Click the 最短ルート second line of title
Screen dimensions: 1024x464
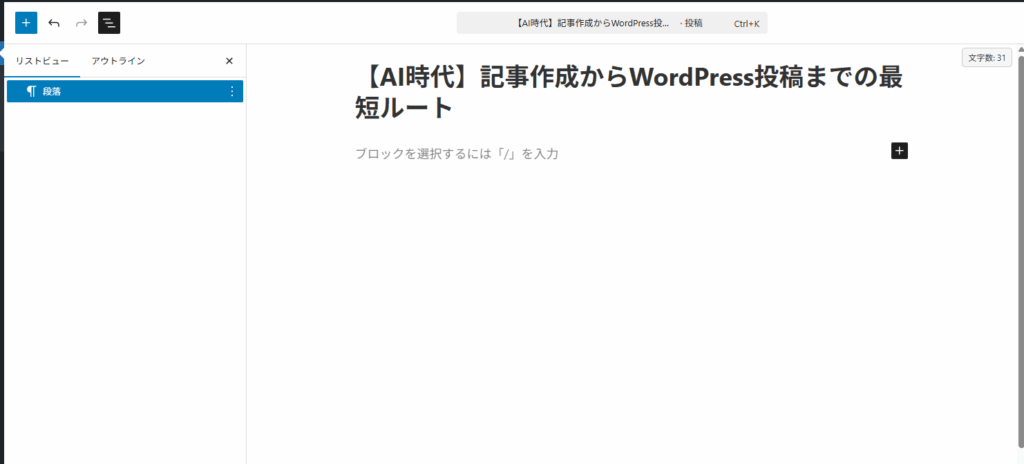tap(404, 107)
